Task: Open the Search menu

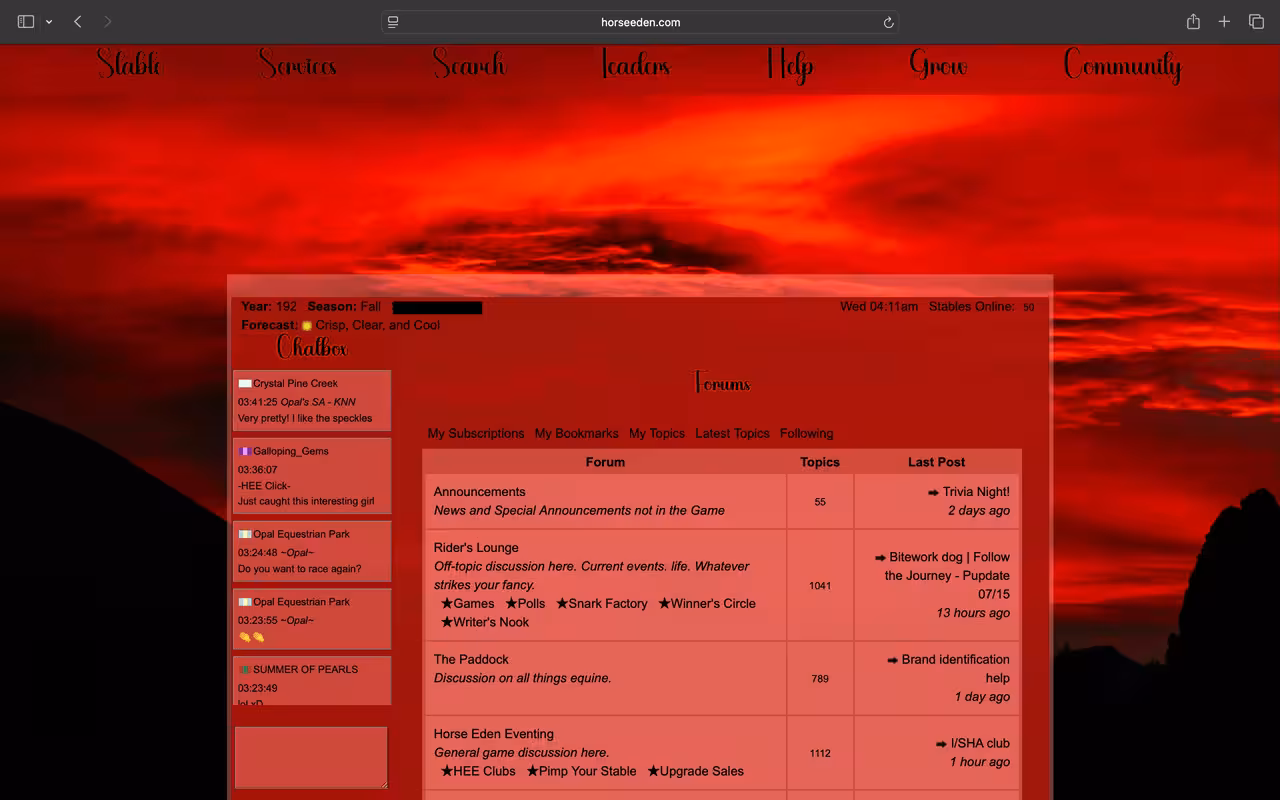Action: pos(469,65)
